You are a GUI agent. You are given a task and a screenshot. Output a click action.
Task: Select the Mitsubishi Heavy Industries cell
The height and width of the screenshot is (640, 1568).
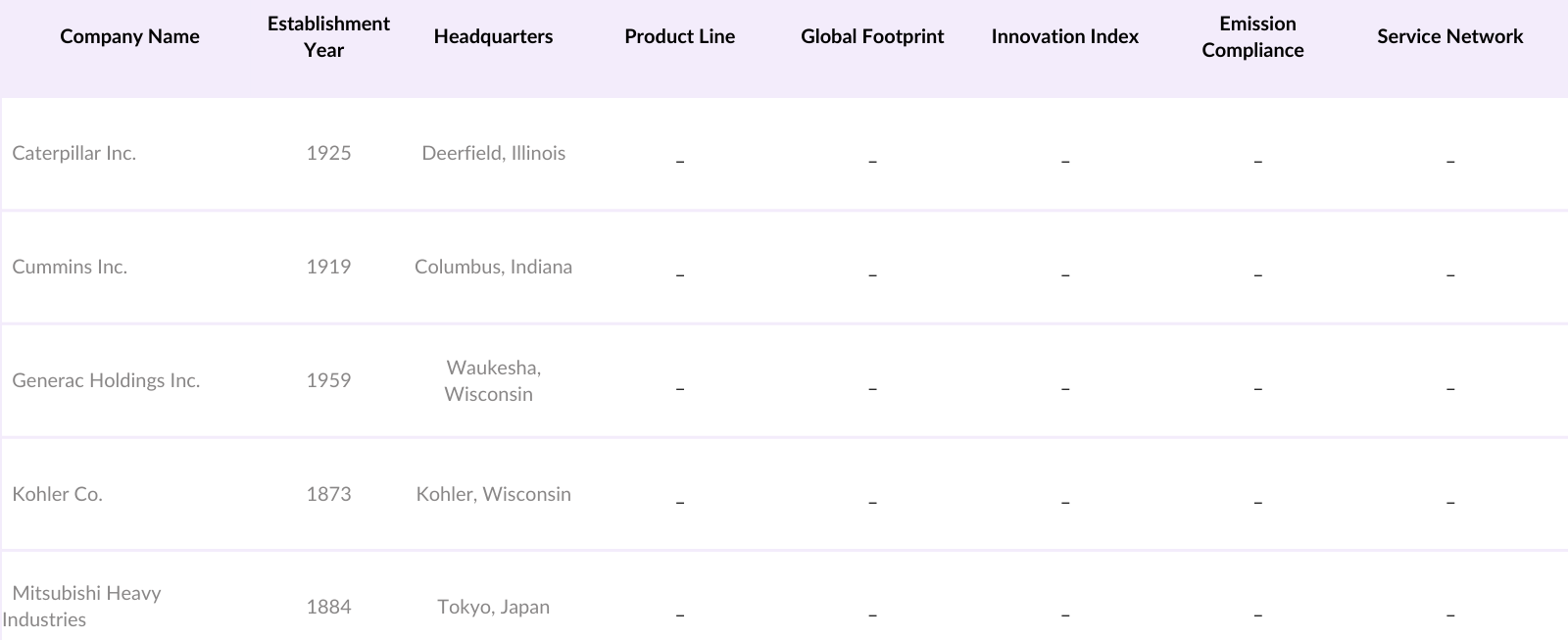[x=84, y=606]
